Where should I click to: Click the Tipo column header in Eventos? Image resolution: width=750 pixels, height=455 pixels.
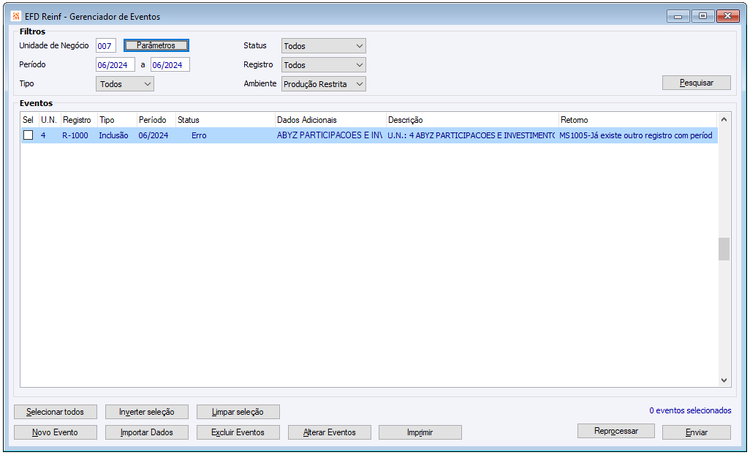(x=117, y=120)
